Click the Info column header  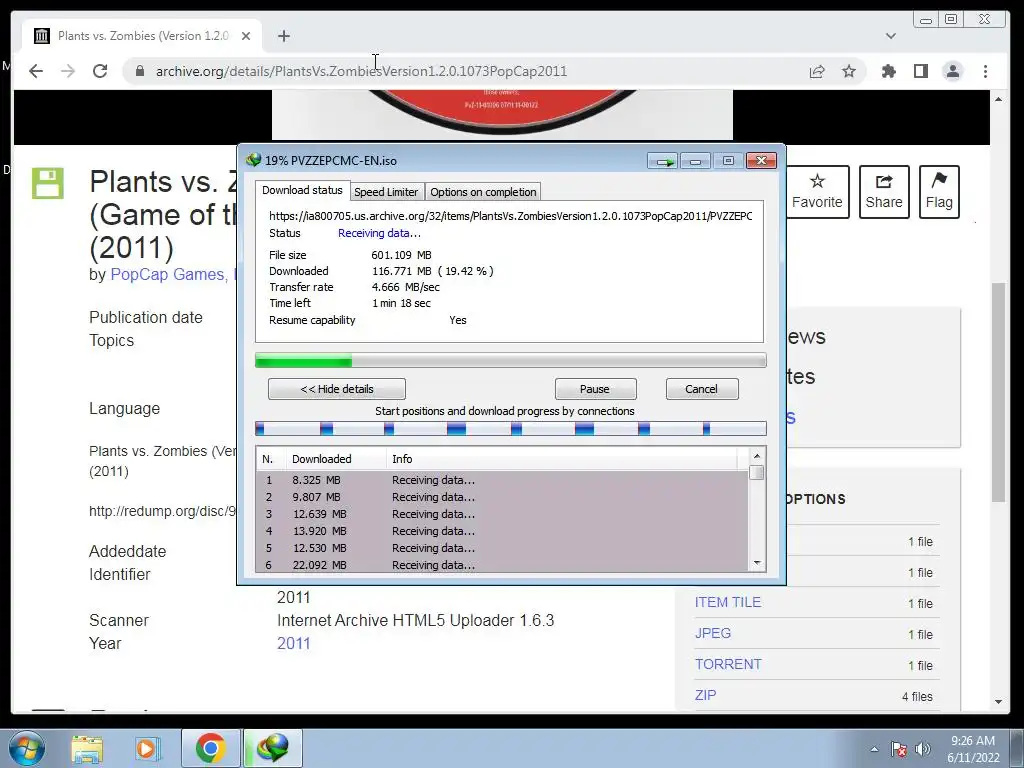(x=562, y=459)
